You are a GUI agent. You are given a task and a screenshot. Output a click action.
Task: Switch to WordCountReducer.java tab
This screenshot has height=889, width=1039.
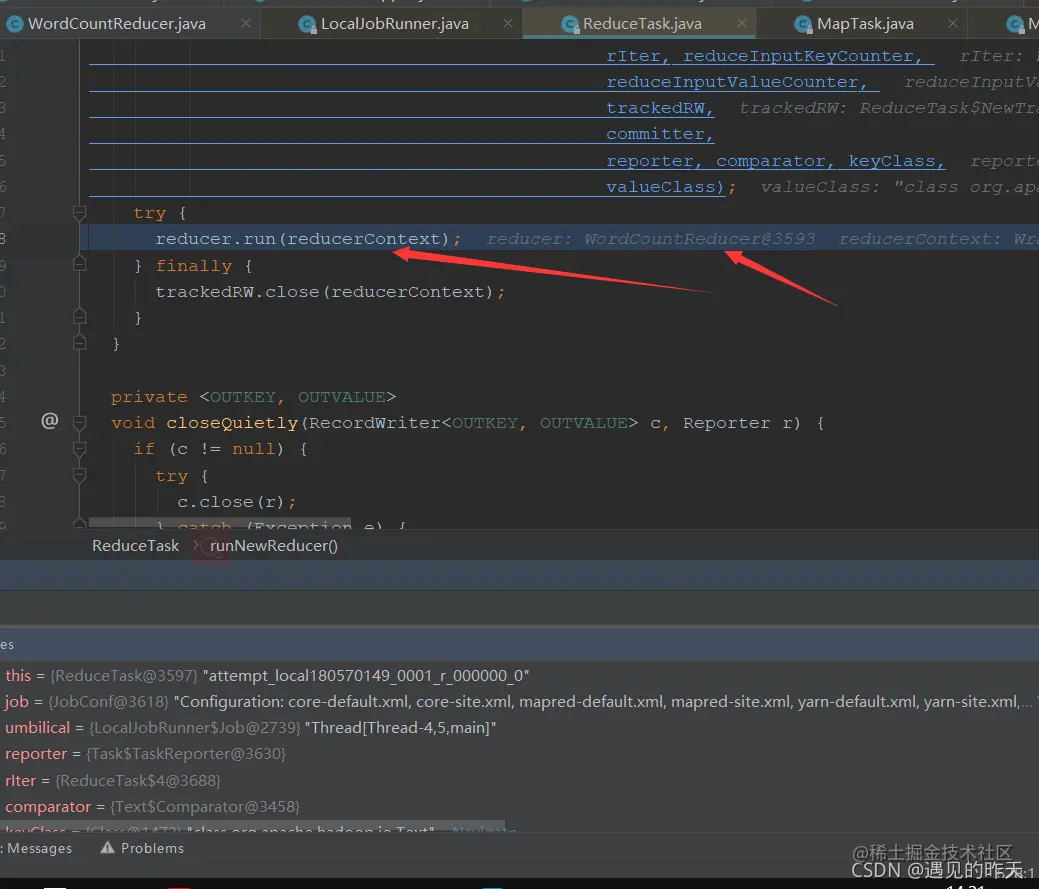click(x=117, y=24)
